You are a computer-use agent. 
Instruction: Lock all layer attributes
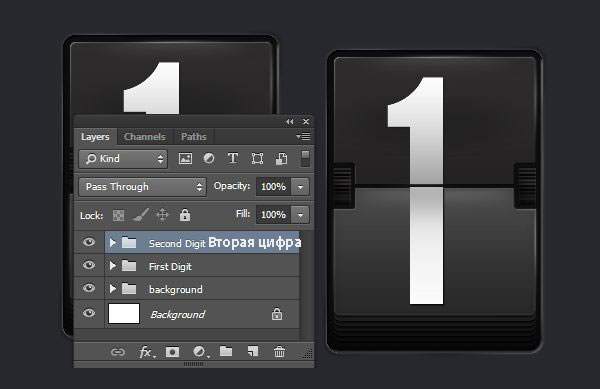tap(185, 215)
